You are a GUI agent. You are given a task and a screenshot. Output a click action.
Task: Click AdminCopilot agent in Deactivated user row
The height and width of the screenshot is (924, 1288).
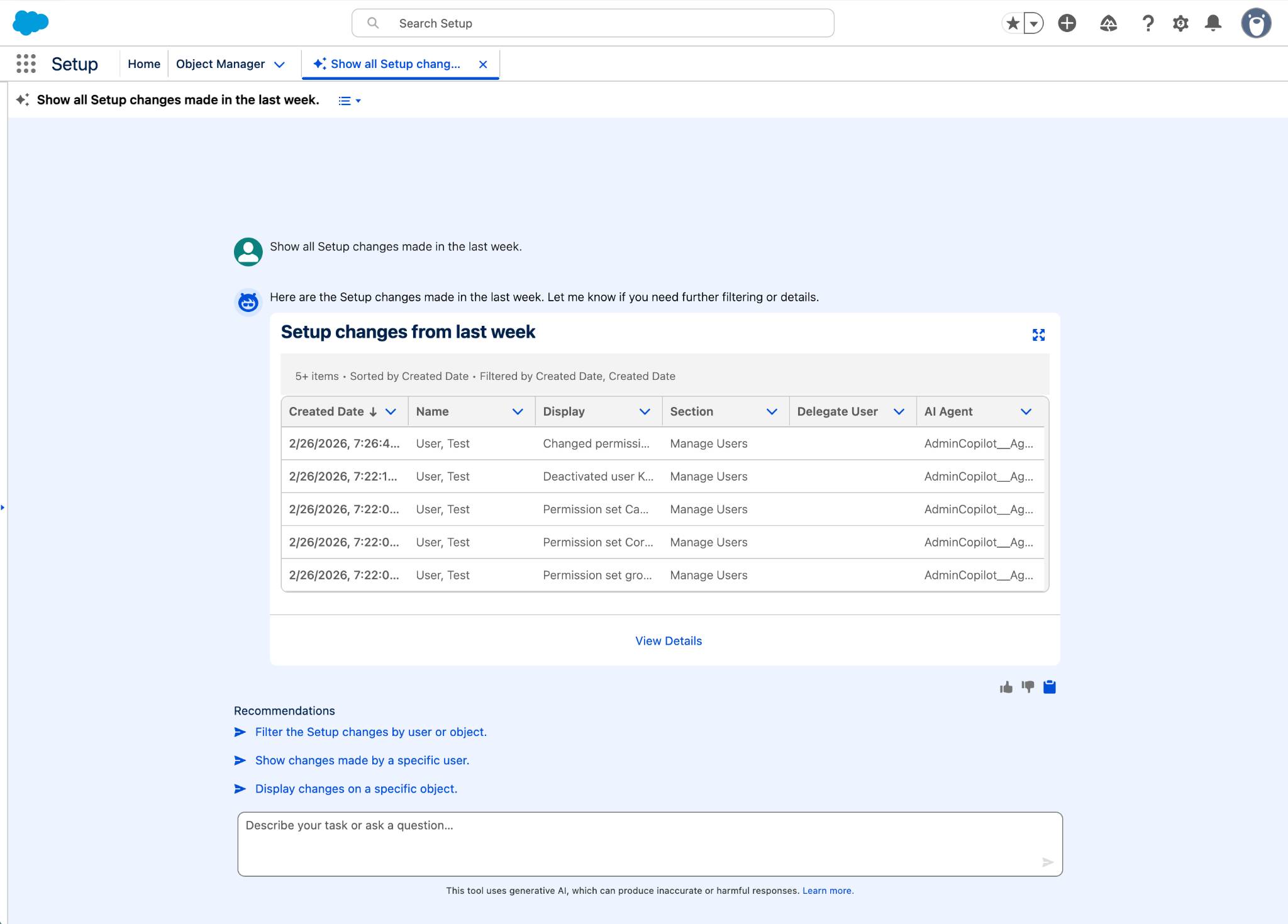coord(979,476)
